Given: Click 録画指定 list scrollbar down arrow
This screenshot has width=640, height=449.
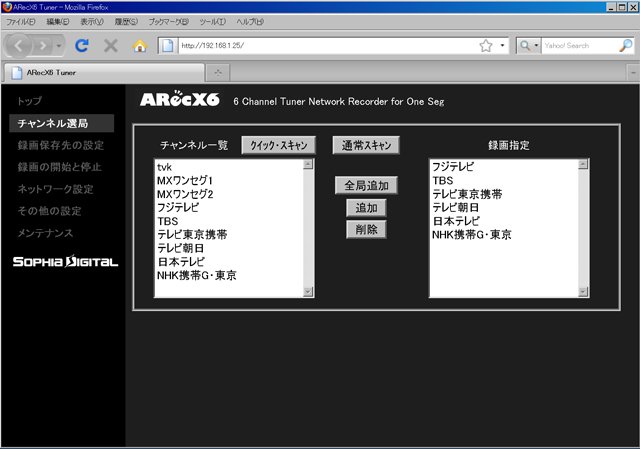Looking at the screenshot, I should (x=583, y=291).
